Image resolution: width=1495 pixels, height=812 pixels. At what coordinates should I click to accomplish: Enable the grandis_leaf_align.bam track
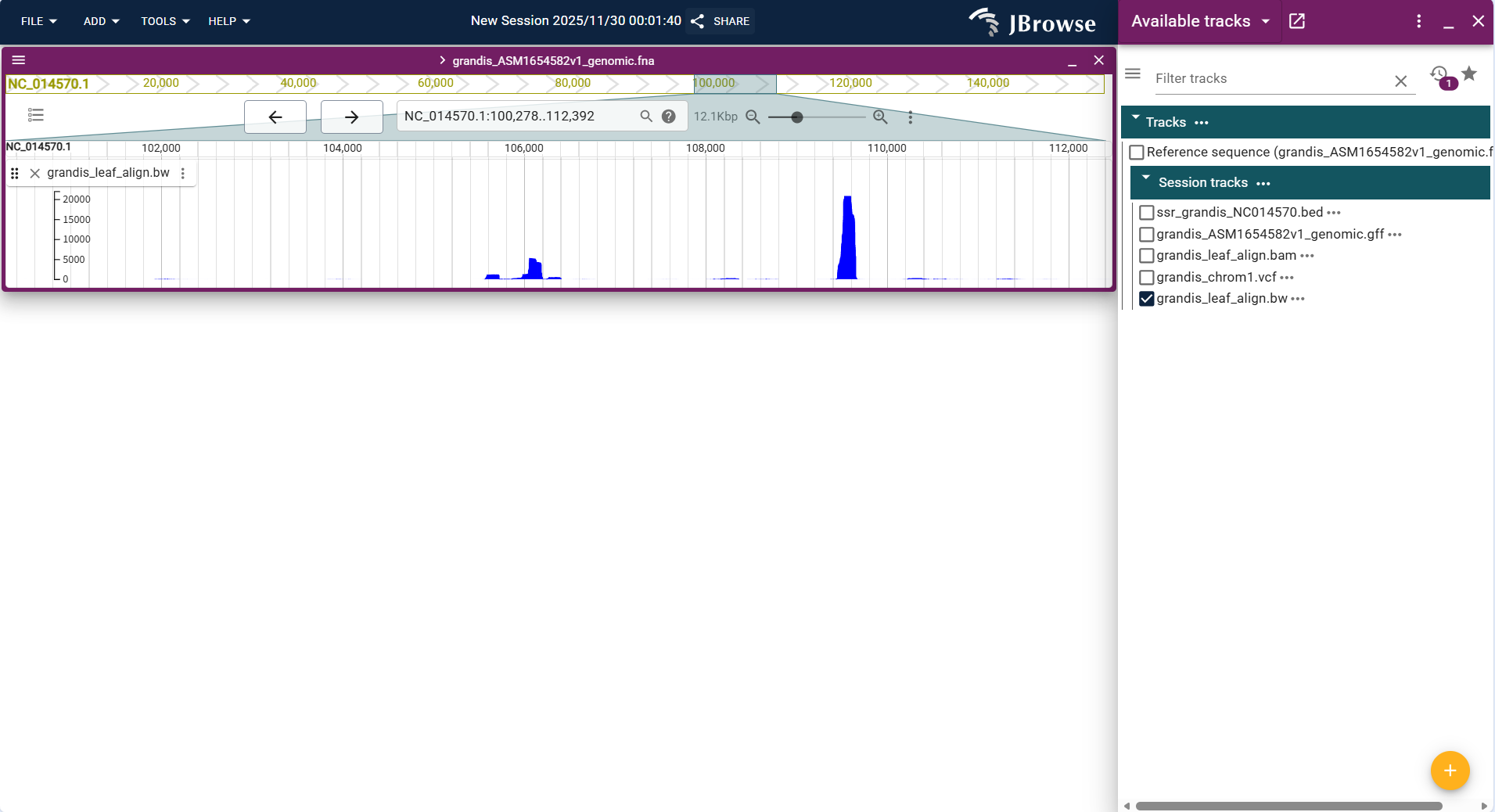point(1145,256)
